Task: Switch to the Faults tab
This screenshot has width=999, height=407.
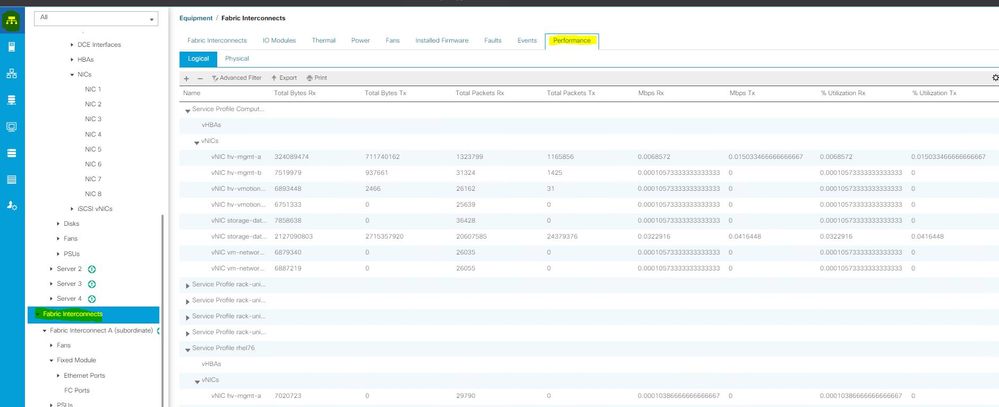Action: point(492,40)
